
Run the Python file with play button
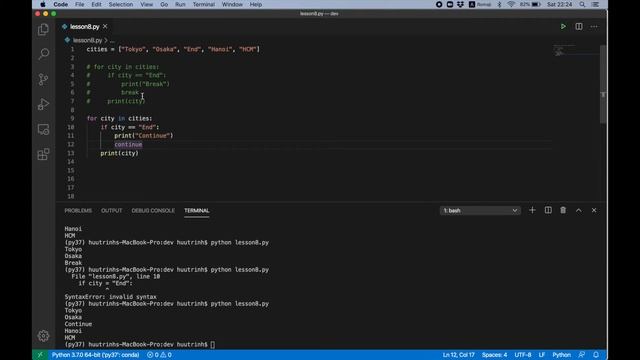[563, 27]
